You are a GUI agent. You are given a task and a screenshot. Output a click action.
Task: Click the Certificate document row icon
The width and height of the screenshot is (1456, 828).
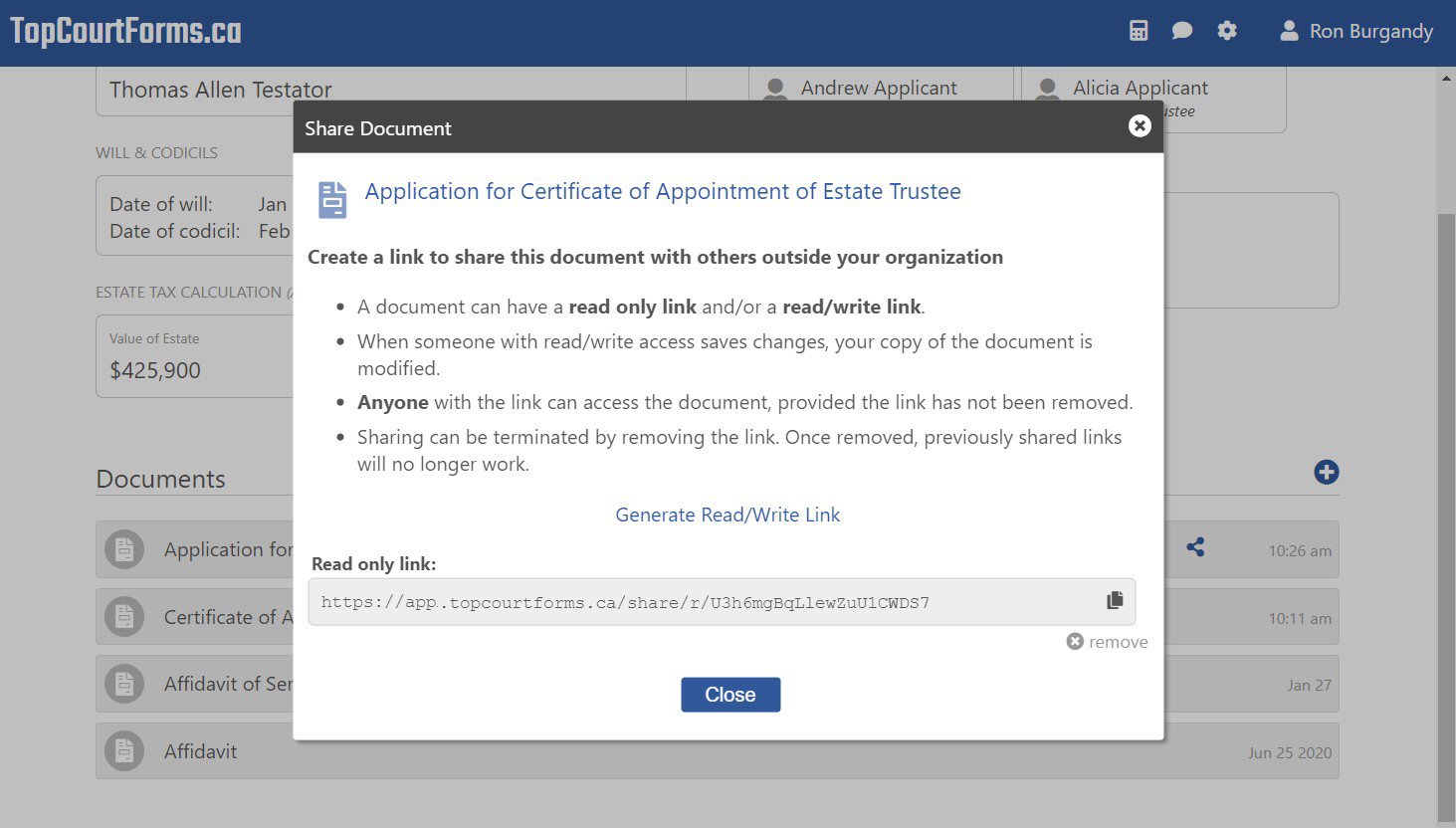pos(124,617)
